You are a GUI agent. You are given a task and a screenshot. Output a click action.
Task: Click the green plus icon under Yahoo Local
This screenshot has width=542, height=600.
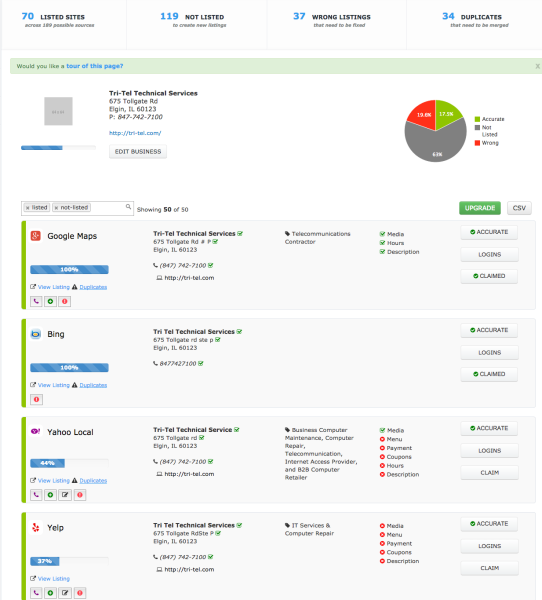(x=50, y=495)
